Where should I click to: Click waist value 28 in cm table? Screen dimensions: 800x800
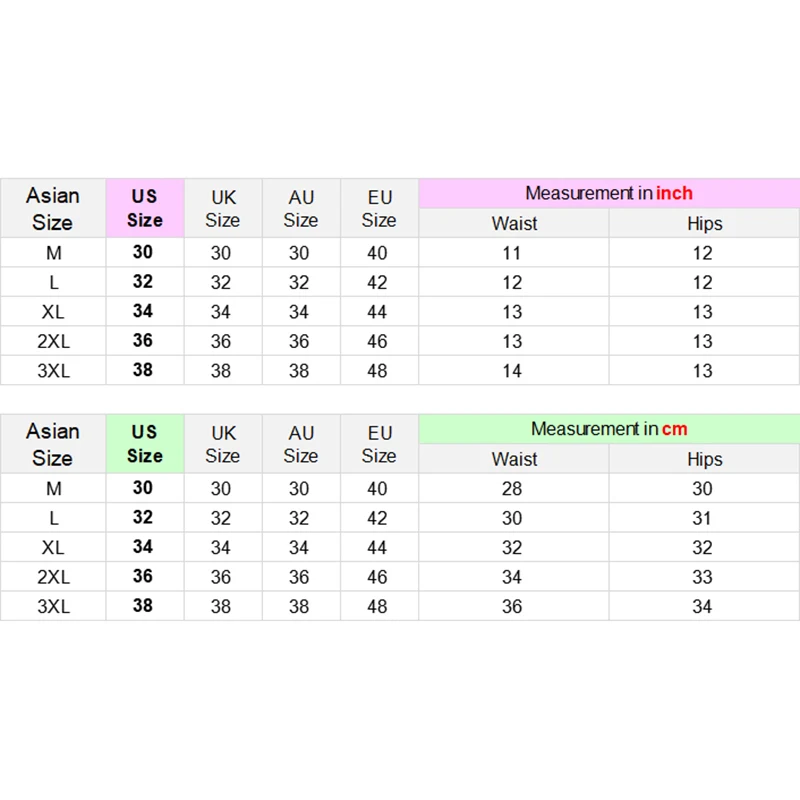pyautogui.click(x=512, y=489)
